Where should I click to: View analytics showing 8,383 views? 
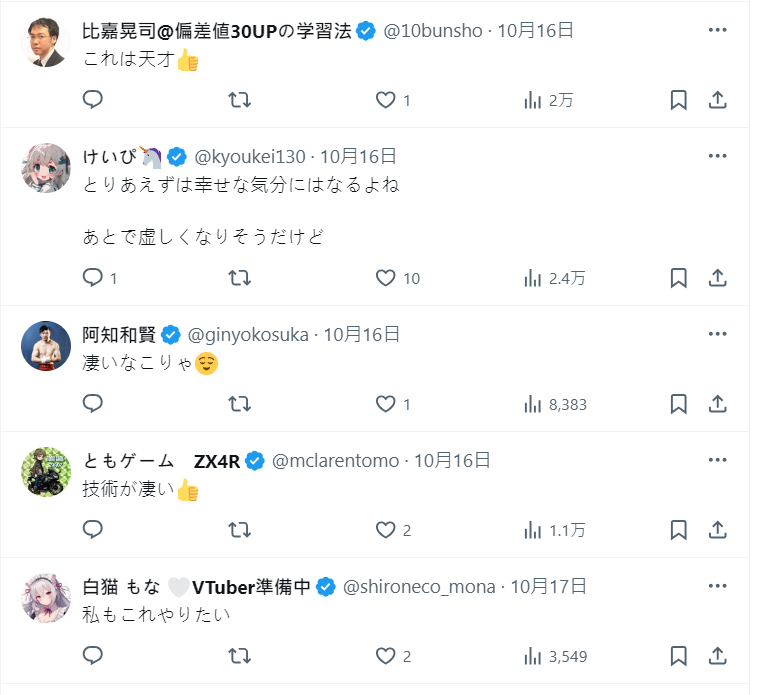coord(555,404)
